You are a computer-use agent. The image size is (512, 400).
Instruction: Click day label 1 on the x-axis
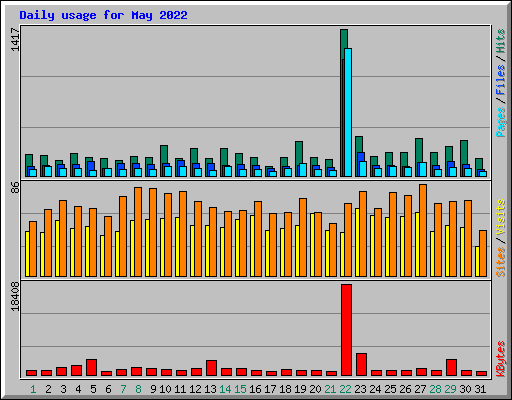pyautogui.click(x=33, y=389)
